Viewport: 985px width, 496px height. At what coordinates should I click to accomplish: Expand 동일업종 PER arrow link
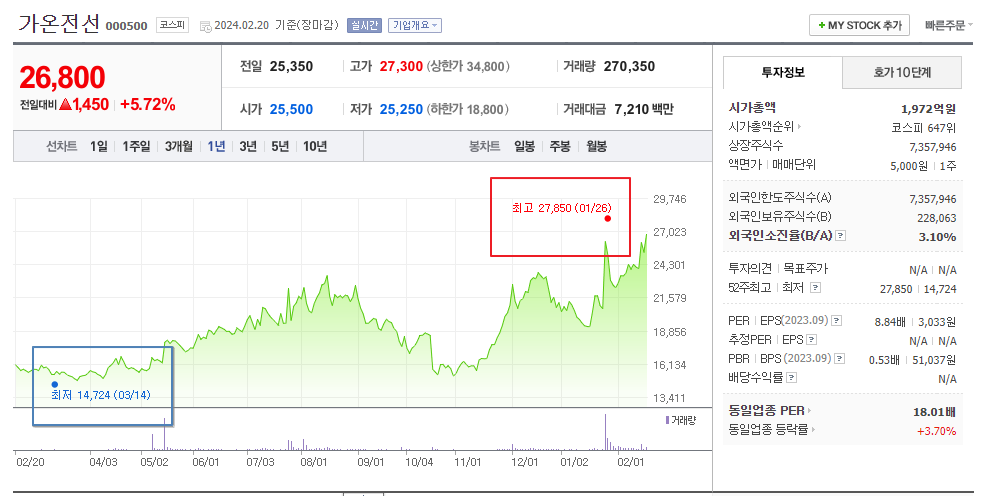pyautogui.click(x=809, y=411)
